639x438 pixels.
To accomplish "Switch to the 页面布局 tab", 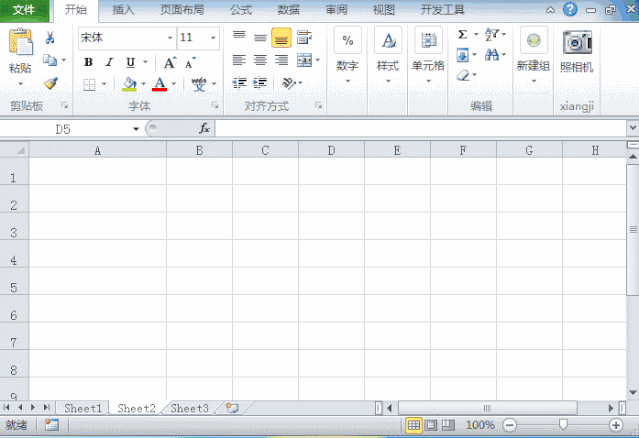I will 182,10.
